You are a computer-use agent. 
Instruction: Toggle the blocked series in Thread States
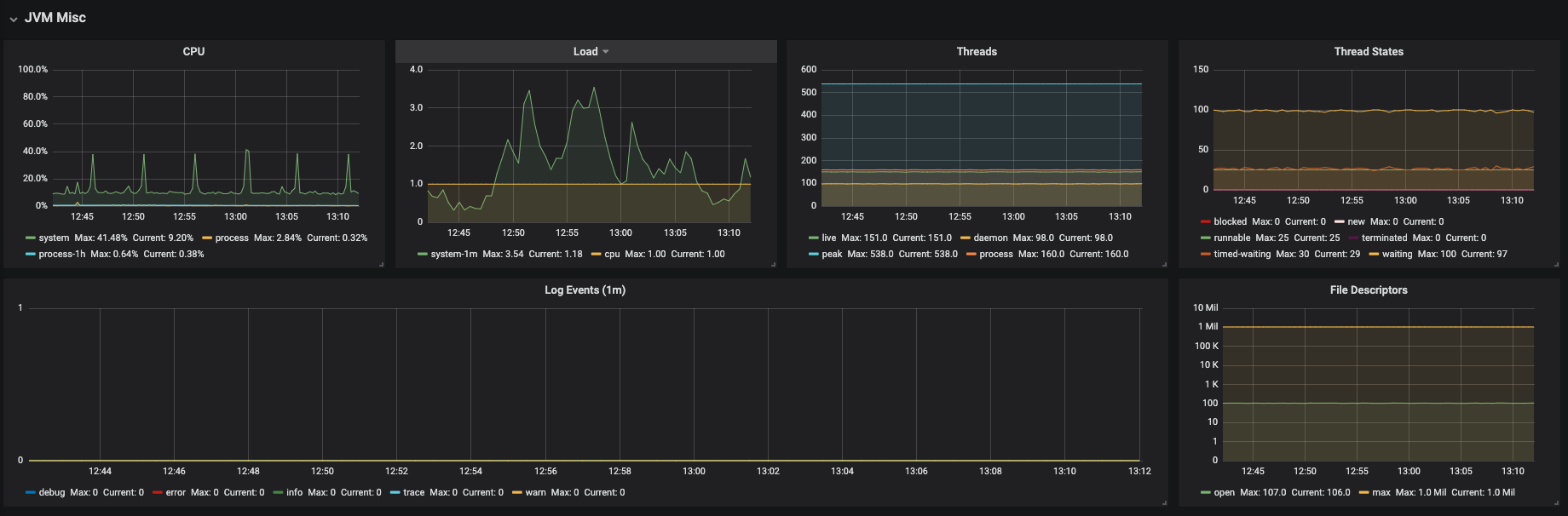click(1230, 222)
